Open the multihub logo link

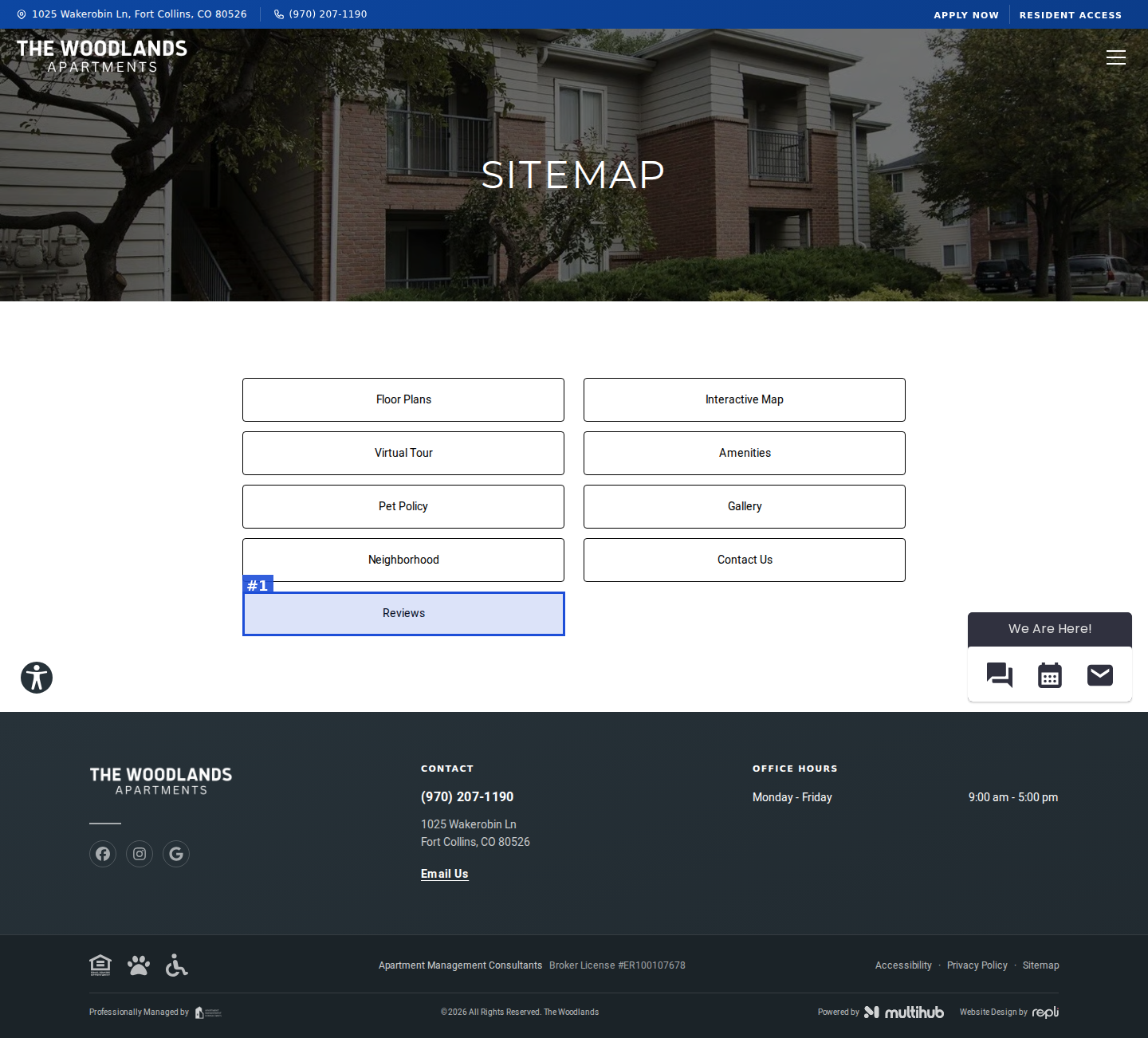tap(904, 1012)
